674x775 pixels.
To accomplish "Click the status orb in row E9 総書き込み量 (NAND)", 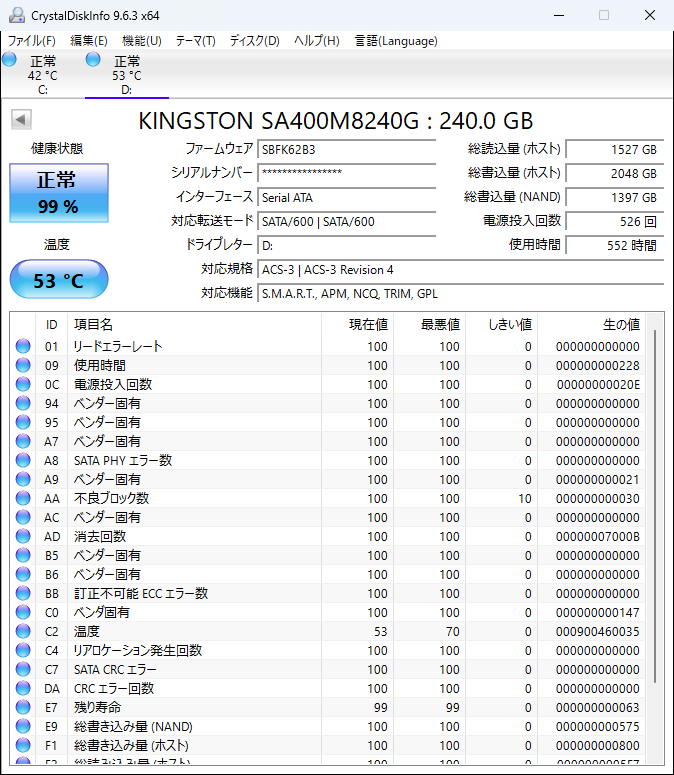I will click(23, 726).
